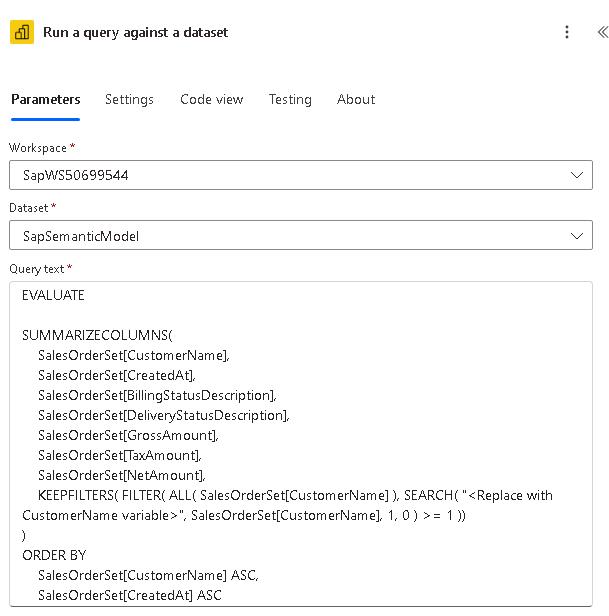Expand the Dataset field chevron arrow

[576, 236]
